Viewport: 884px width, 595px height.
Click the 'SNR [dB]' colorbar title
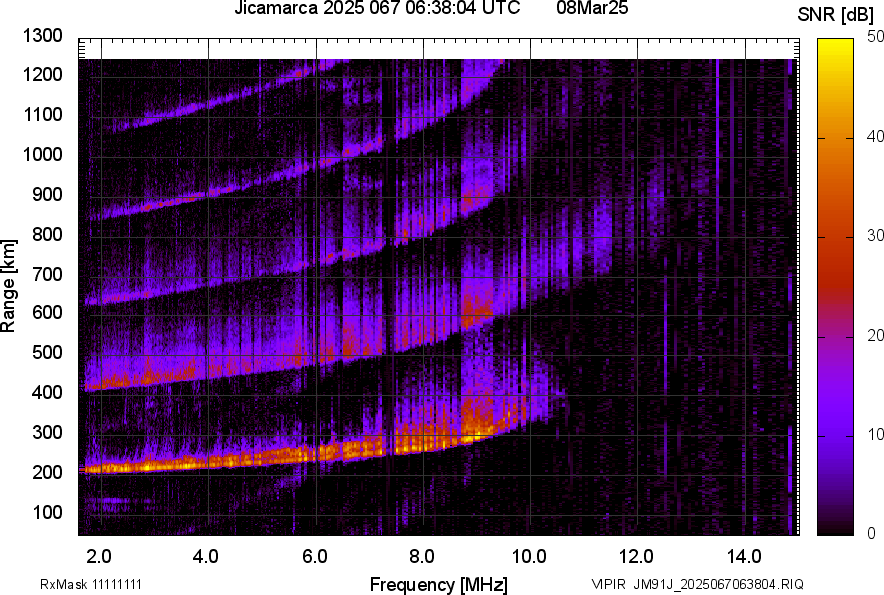[836, 15]
